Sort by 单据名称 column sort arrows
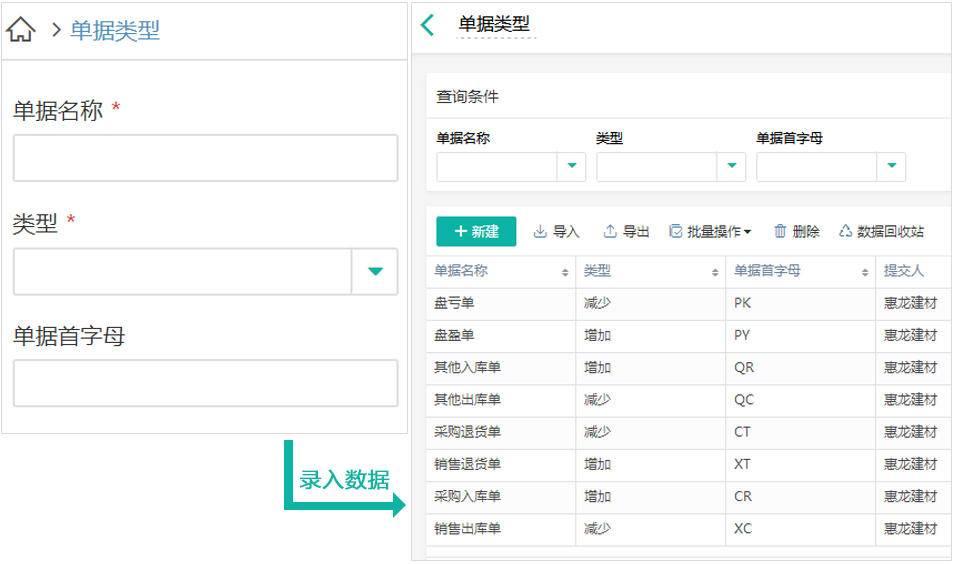This screenshot has width=954, height=564. coord(565,272)
